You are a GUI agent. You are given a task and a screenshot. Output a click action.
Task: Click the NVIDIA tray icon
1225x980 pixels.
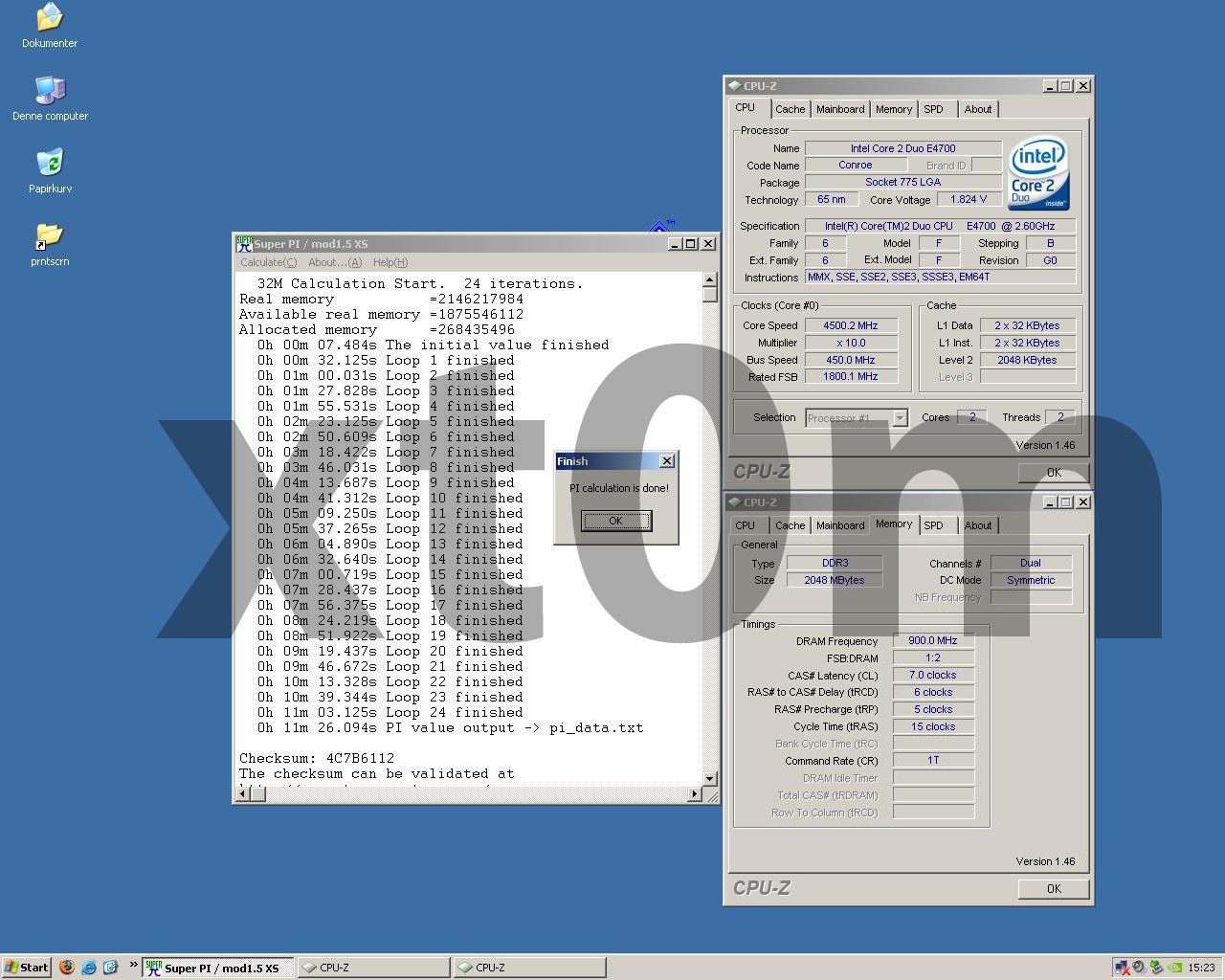point(1174,967)
